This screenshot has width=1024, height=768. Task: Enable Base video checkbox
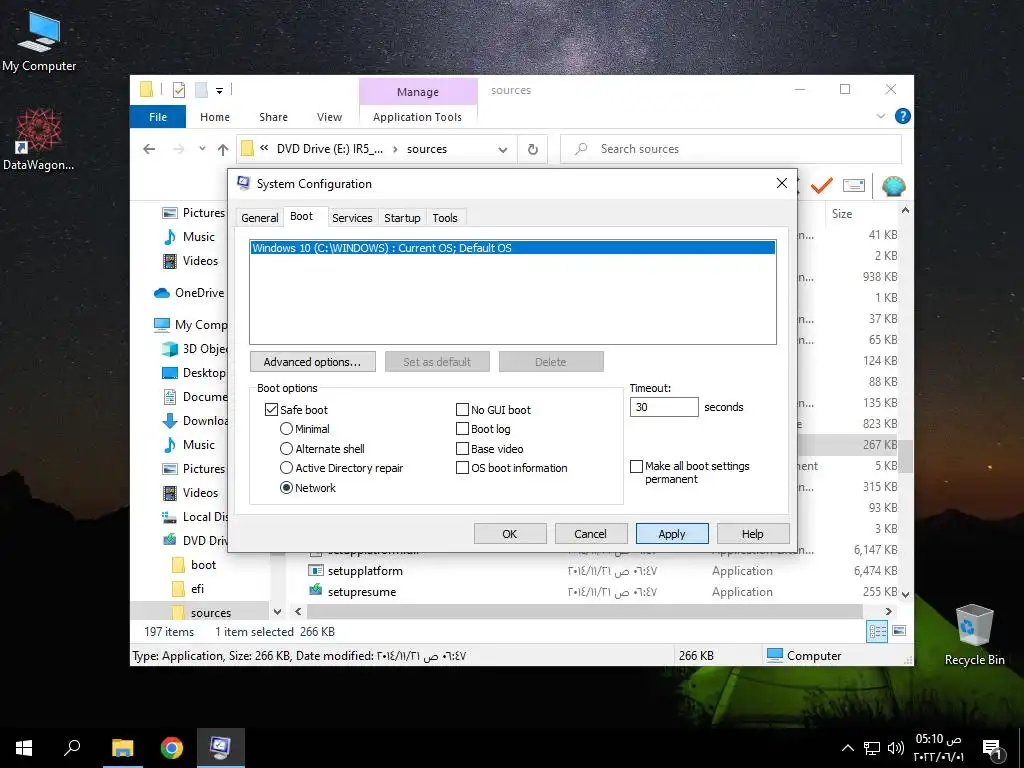pyautogui.click(x=462, y=449)
